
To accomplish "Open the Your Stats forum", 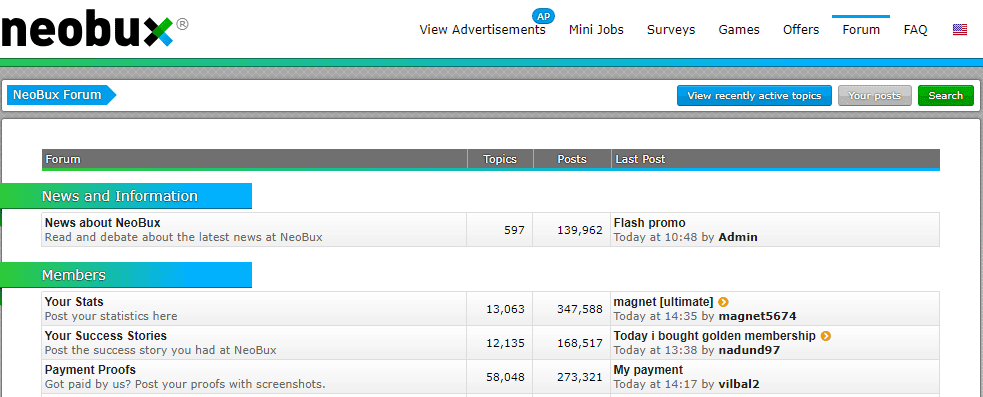I will [x=74, y=302].
